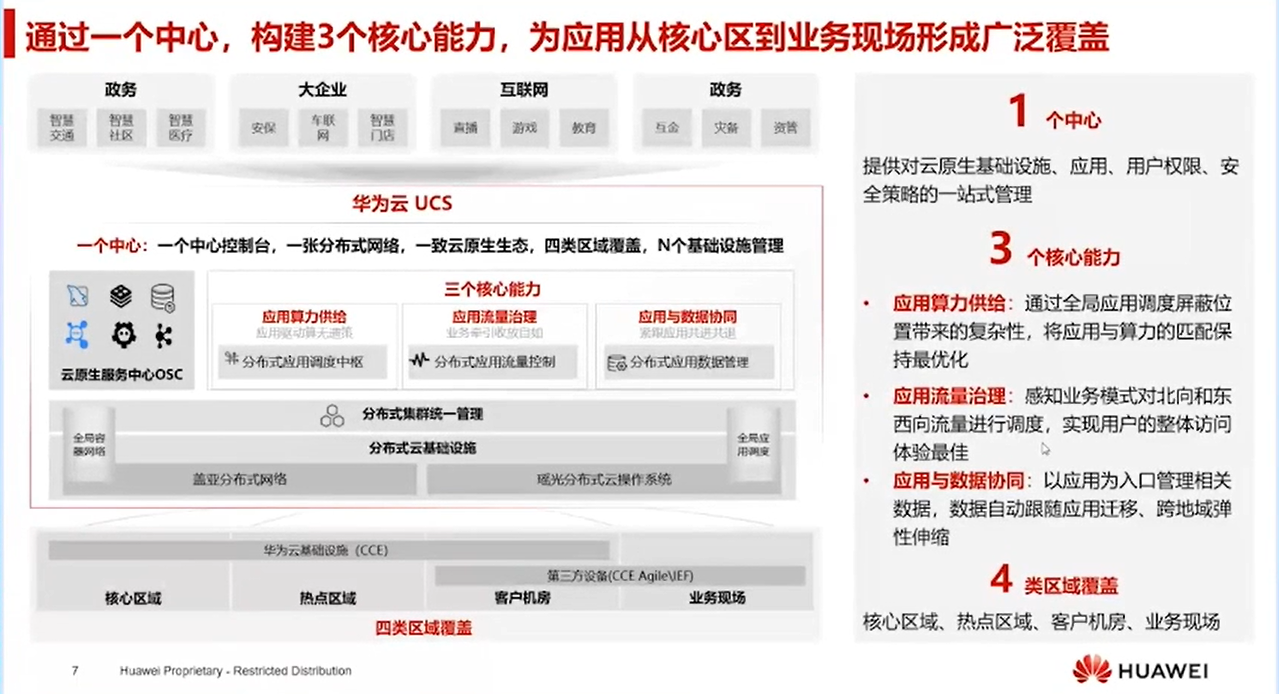This screenshot has width=1279, height=694.
Task: Click the 个核心能力 heading at right
Action: pyautogui.click(x=1073, y=257)
